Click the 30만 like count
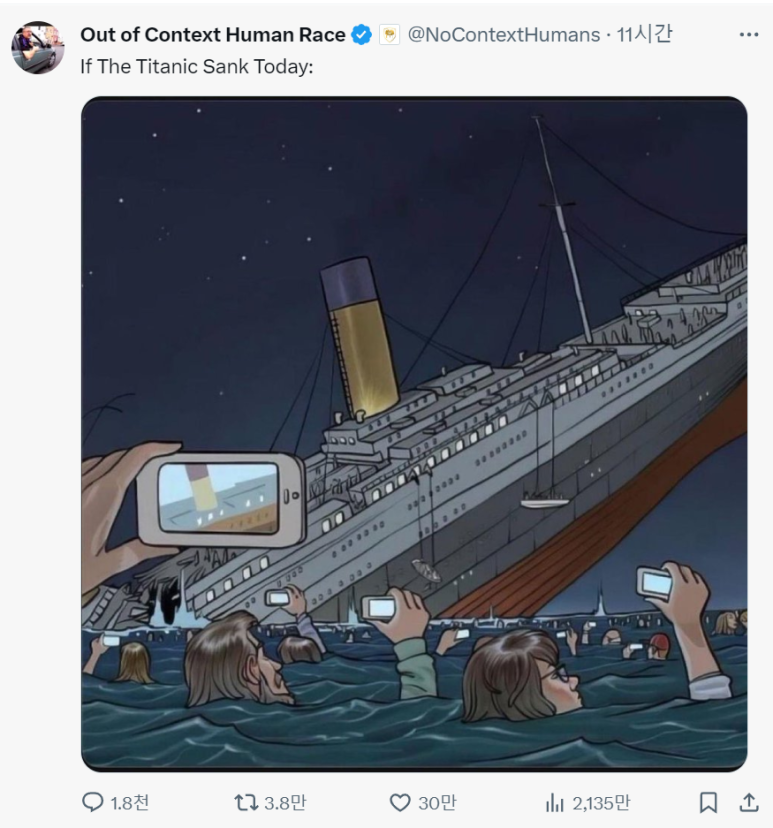Screen dimensions: 773x828 click(437, 803)
